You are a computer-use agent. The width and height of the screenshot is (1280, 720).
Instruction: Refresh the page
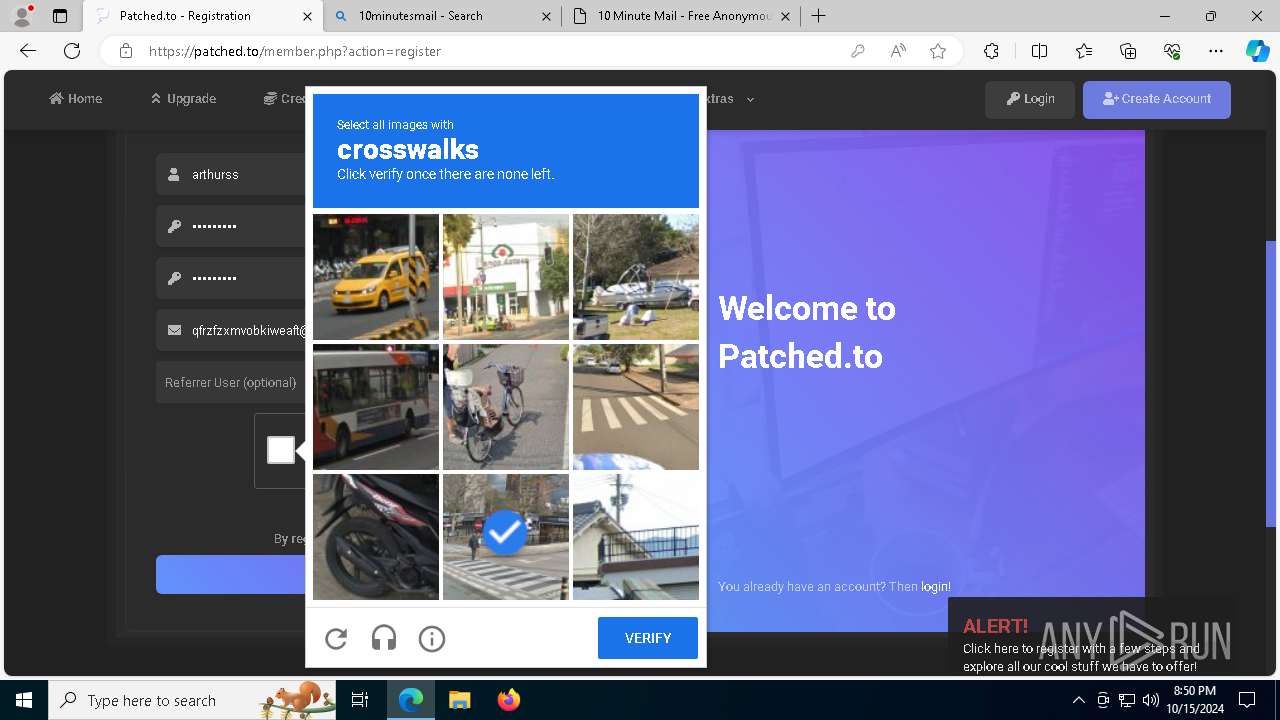[x=72, y=51]
